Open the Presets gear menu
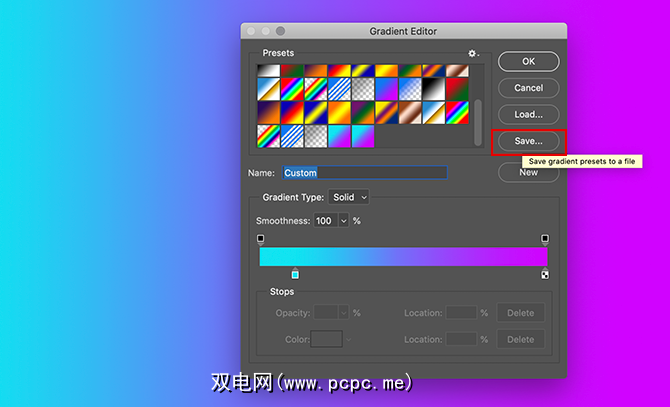The width and height of the screenshot is (670, 407). (473, 53)
